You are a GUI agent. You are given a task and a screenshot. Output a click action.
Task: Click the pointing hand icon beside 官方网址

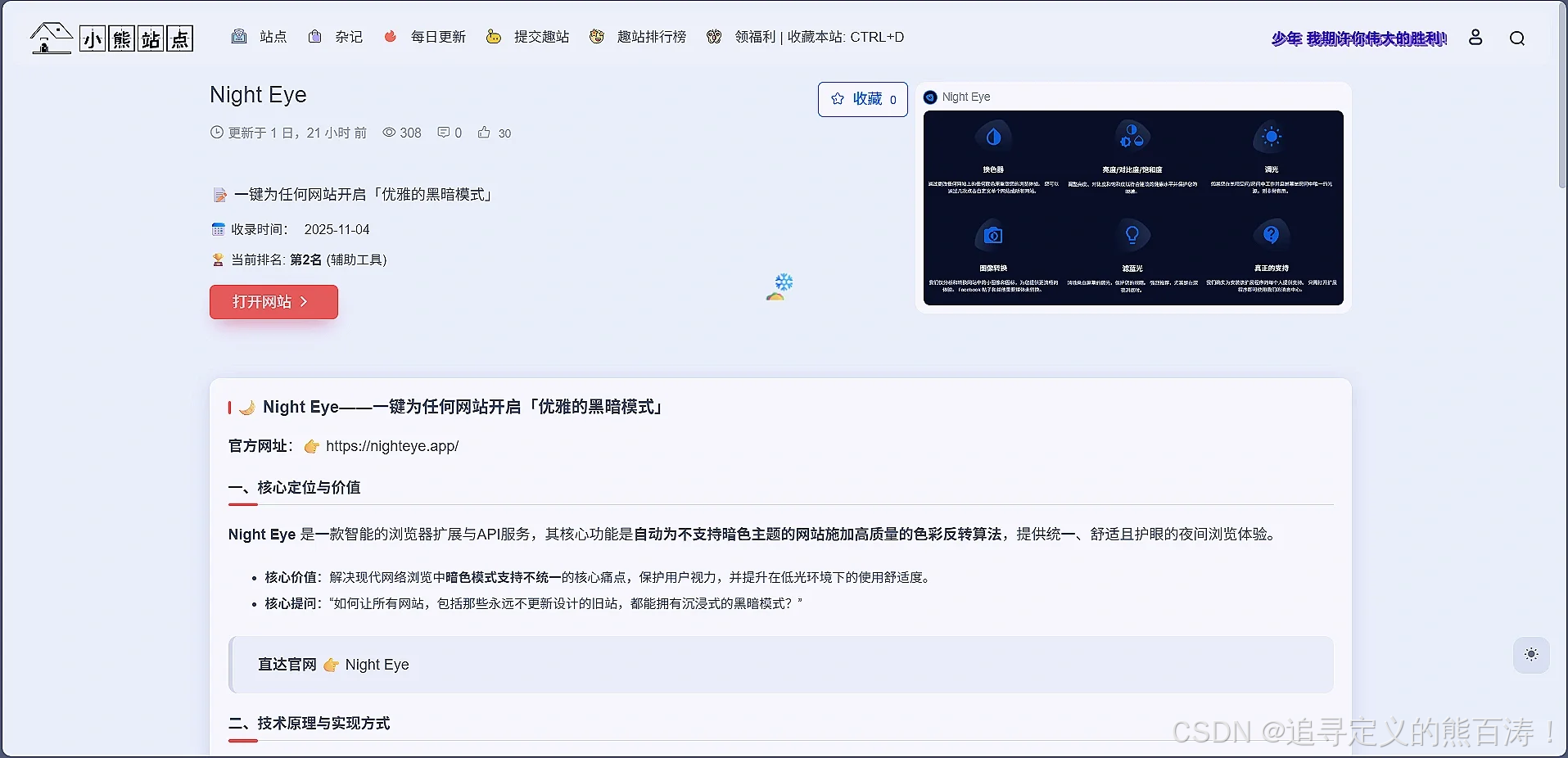[311, 446]
